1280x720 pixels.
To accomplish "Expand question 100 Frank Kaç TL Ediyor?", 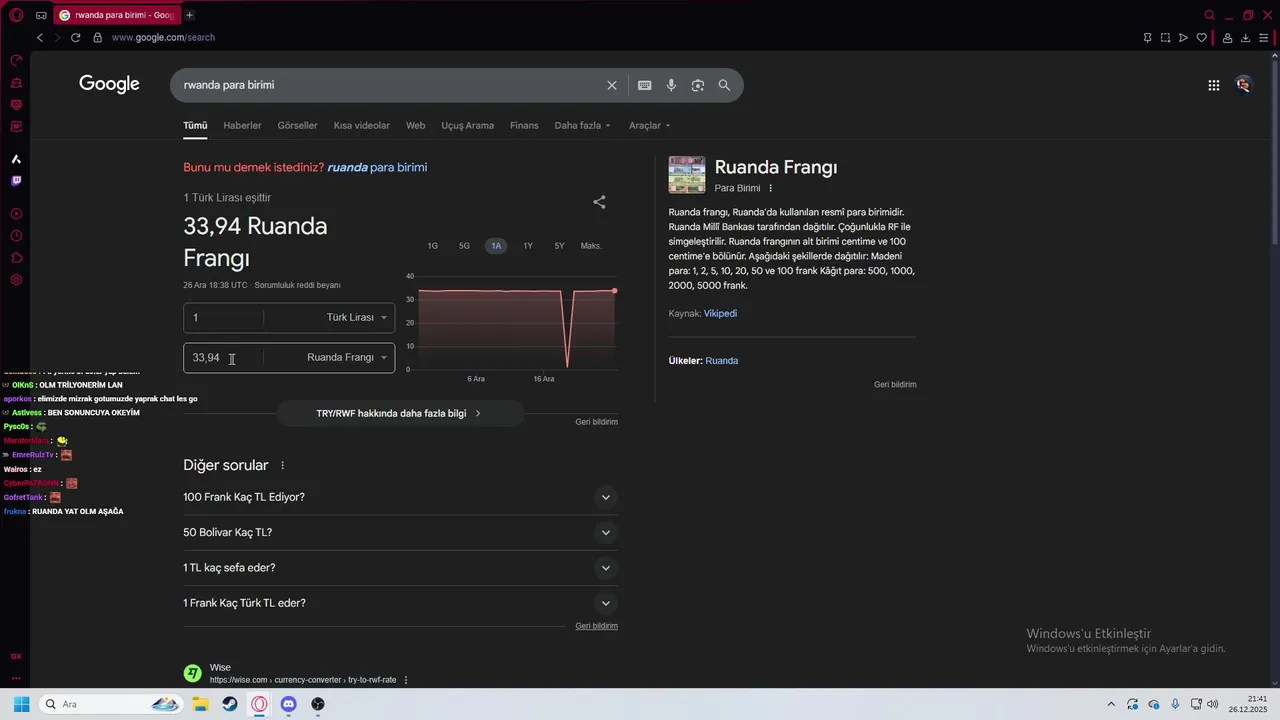I will pyautogui.click(x=400, y=498).
